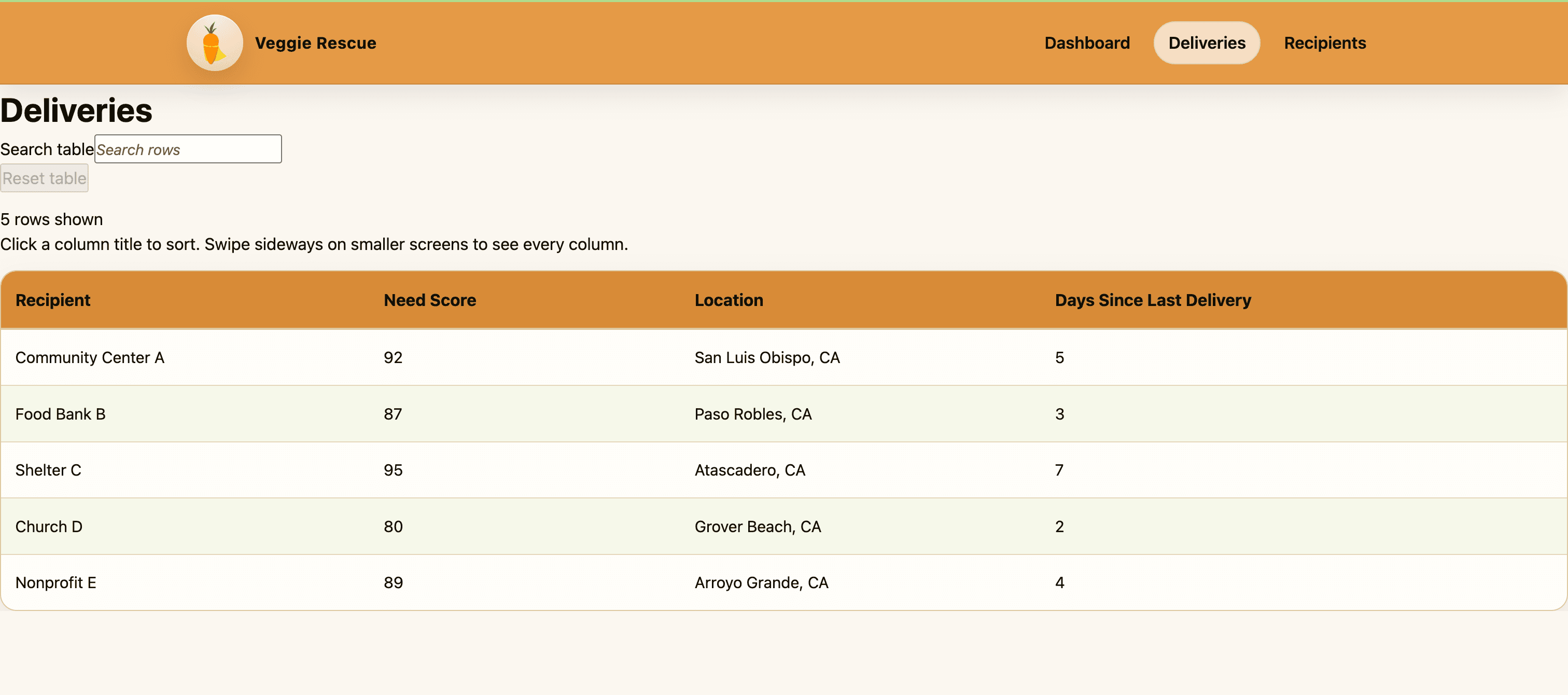Click need score 87

(x=393, y=414)
